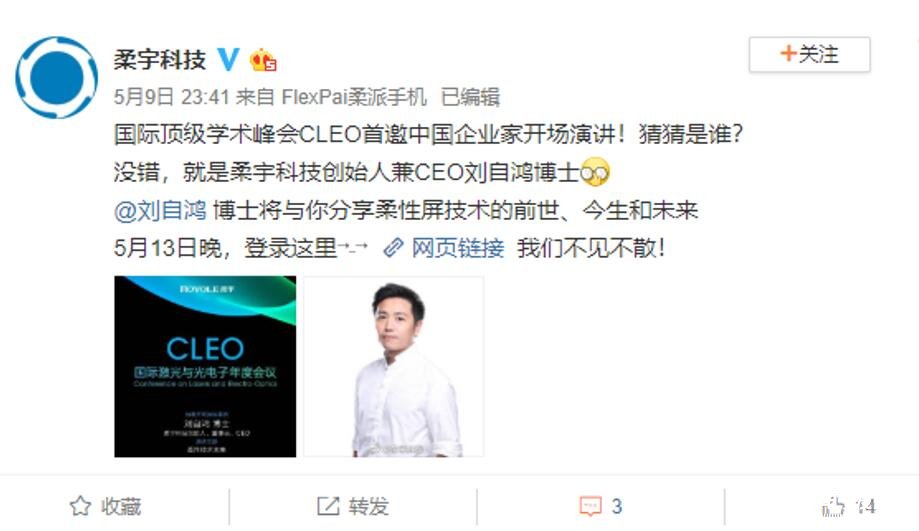Viewport: 919px width, 531px height.
Task: Click the comment count 3
Action: [617, 506]
